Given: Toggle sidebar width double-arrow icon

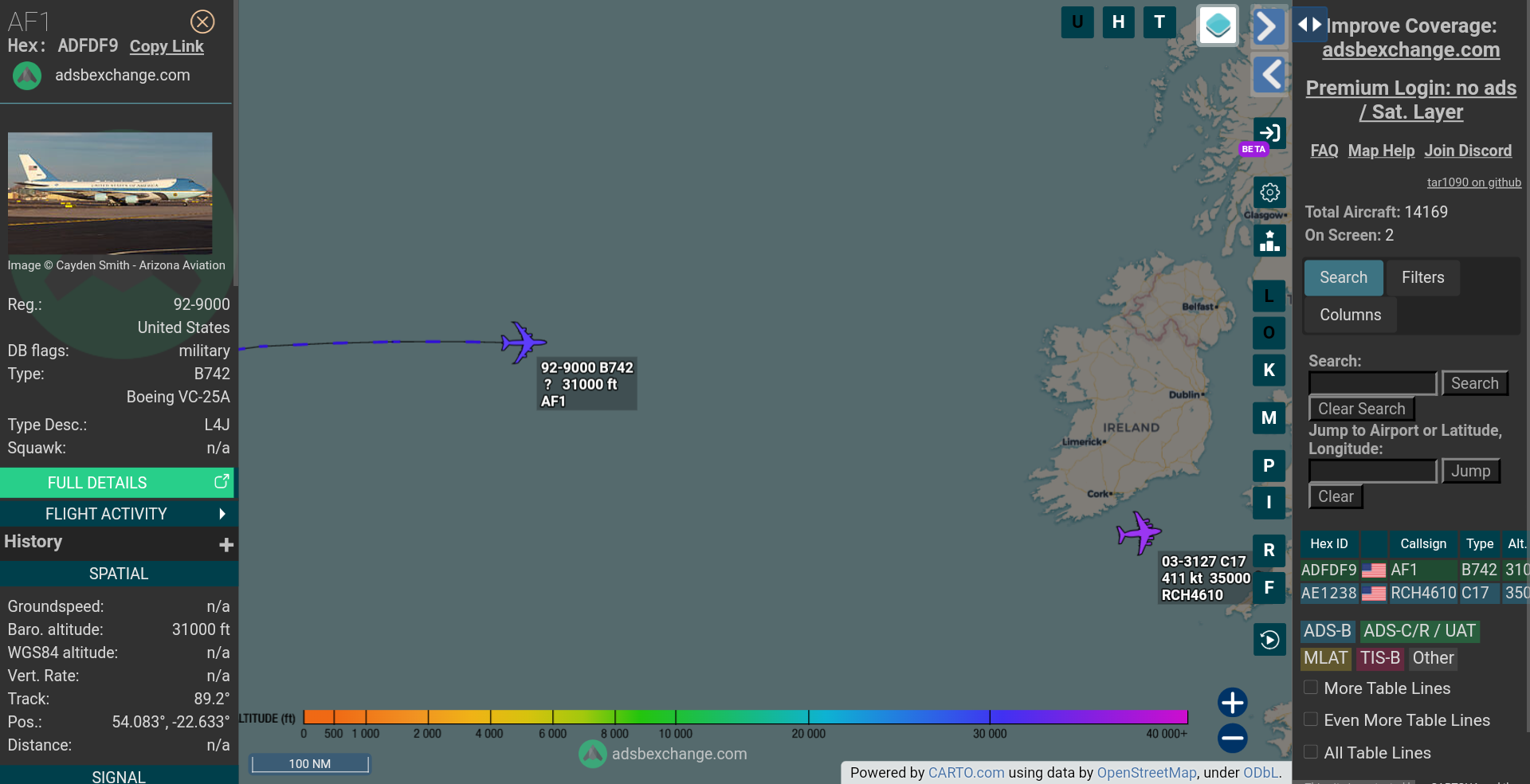Looking at the screenshot, I should pos(1309,24).
